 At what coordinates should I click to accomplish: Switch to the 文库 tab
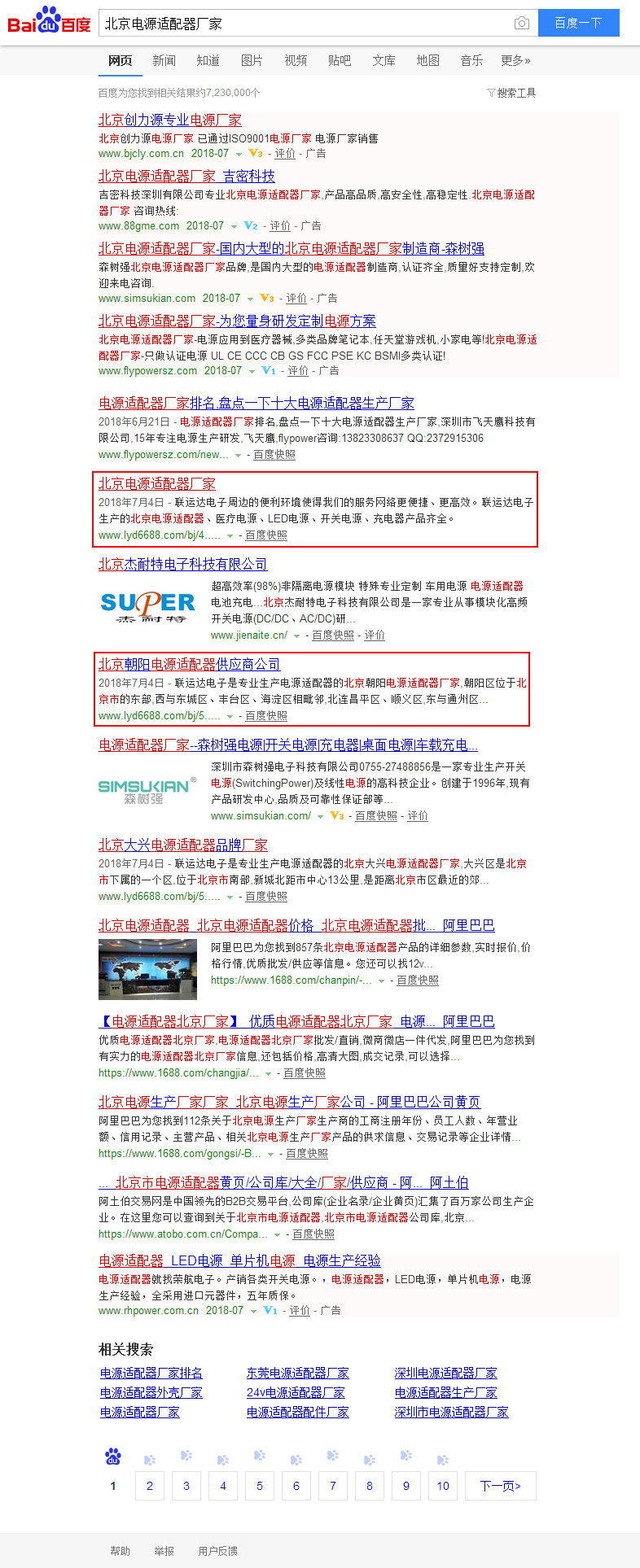[x=384, y=60]
